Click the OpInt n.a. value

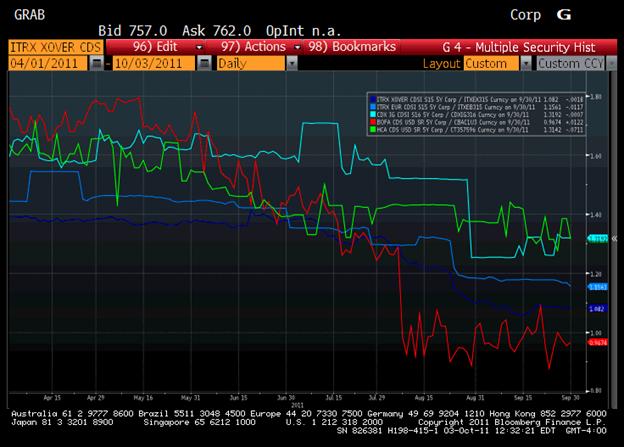coord(303,31)
